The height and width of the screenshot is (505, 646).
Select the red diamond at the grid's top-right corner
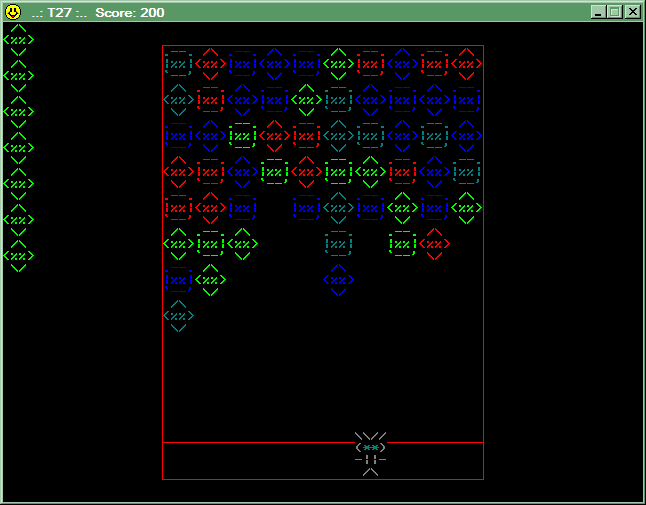tap(466, 64)
